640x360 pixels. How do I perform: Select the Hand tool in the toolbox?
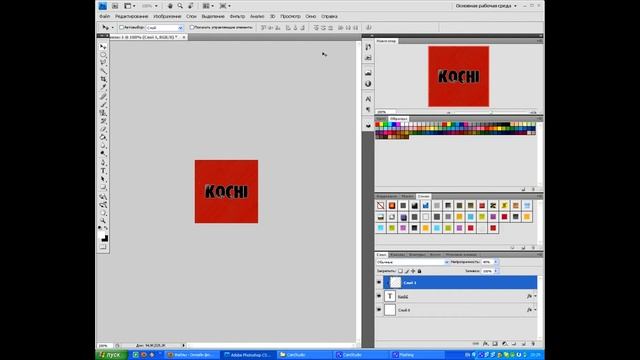click(103, 213)
